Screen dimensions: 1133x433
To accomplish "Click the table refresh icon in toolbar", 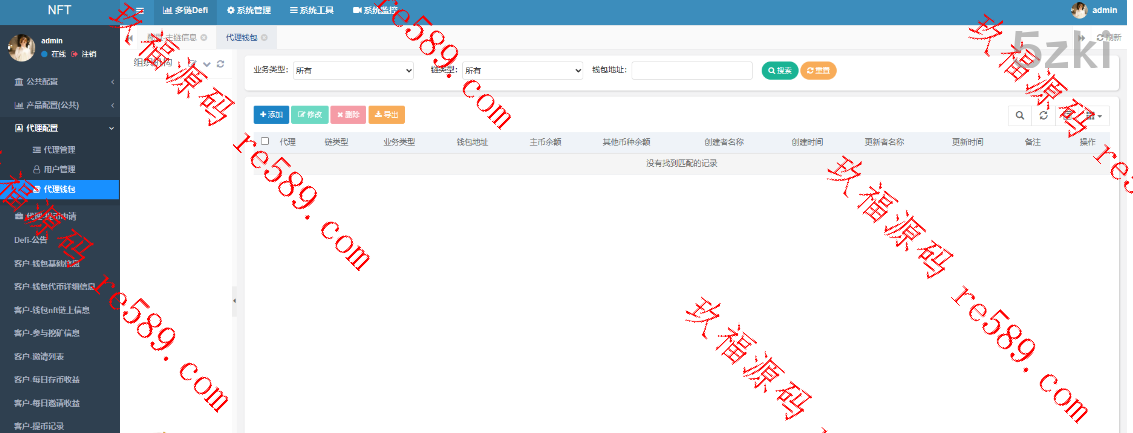I will [1043, 115].
